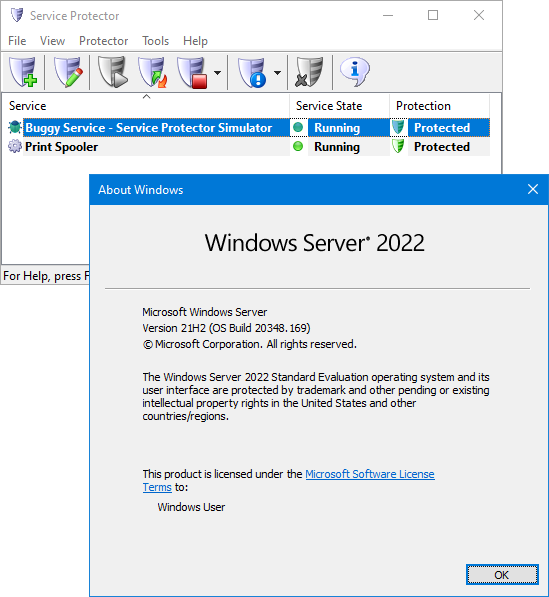Click the shield with blue exclamation icon
549x597 pixels.
point(252,72)
